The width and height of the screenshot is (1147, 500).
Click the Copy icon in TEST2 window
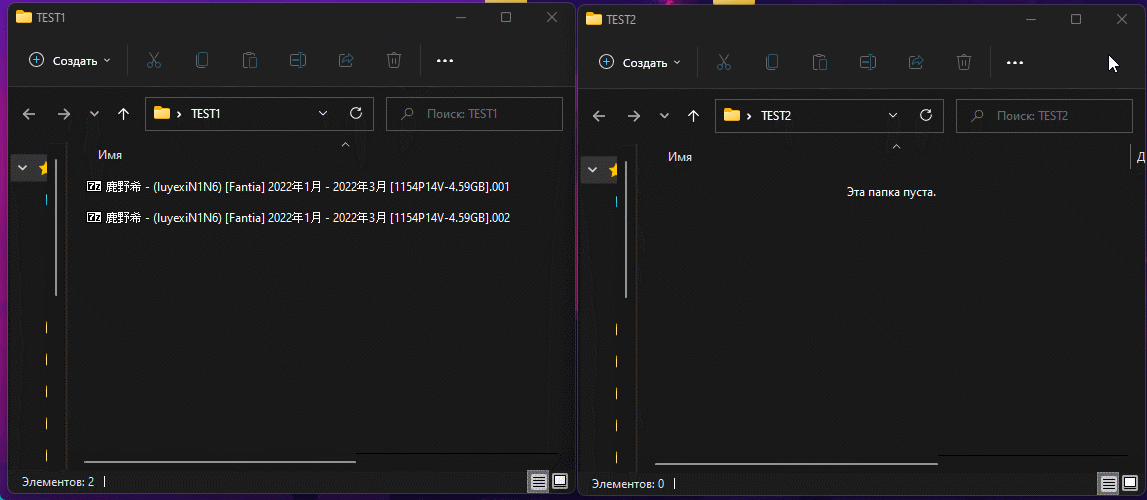772,62
